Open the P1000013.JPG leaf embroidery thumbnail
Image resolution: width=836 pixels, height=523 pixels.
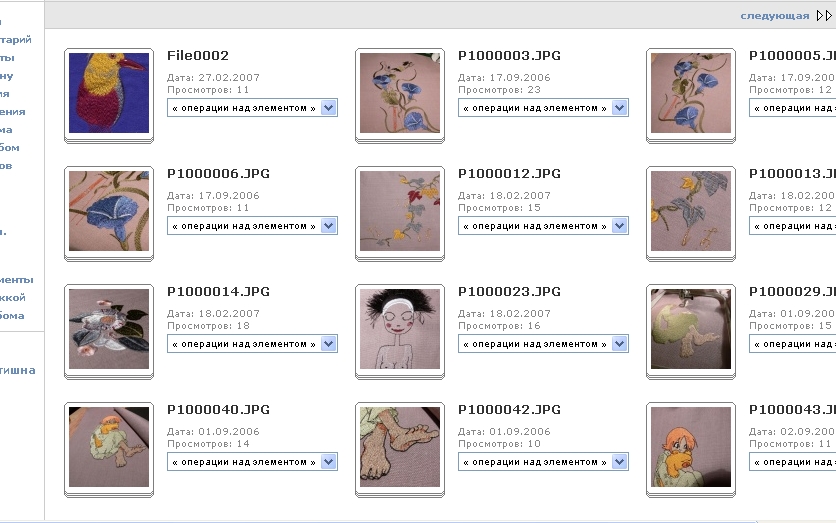(691, 211)
